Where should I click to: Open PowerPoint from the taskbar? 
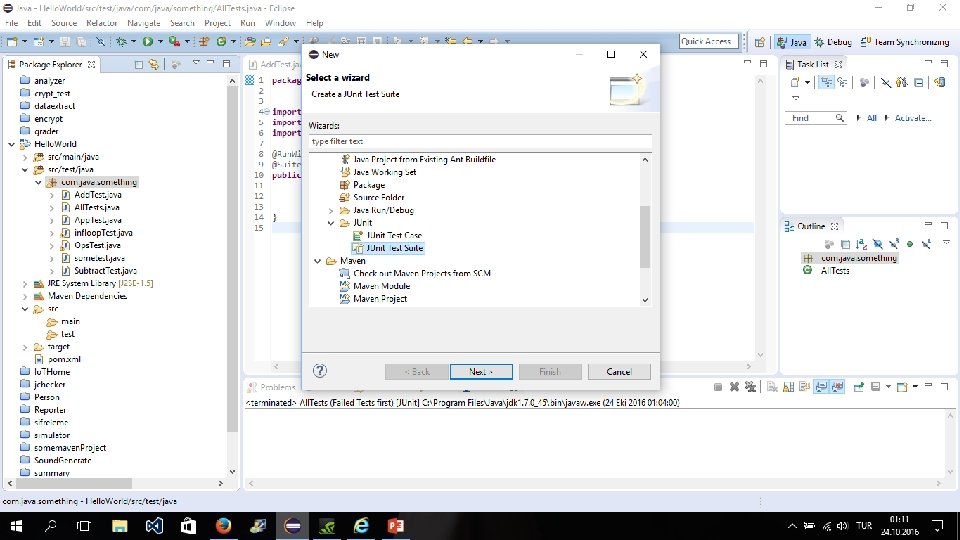point(396,526)
